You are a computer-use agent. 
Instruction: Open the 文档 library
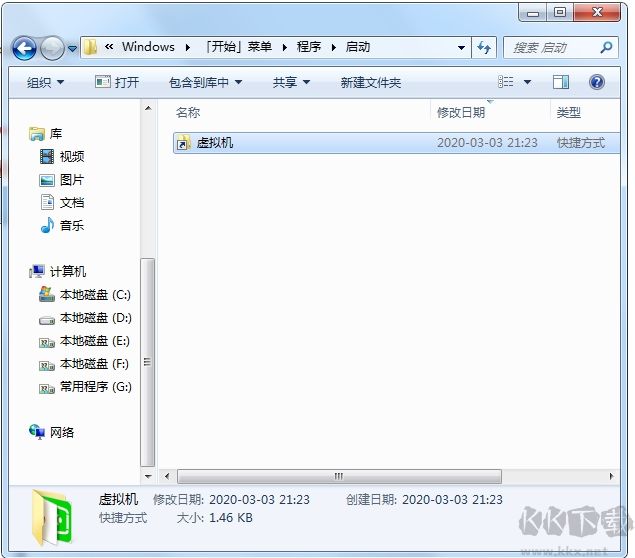pos(72,202)
